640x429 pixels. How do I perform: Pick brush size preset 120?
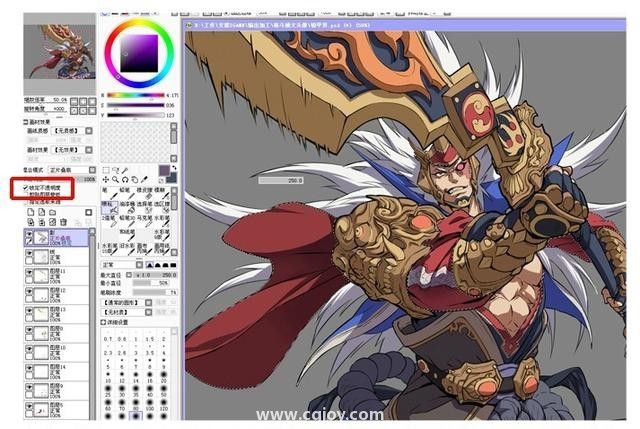[x=164, y=405]
